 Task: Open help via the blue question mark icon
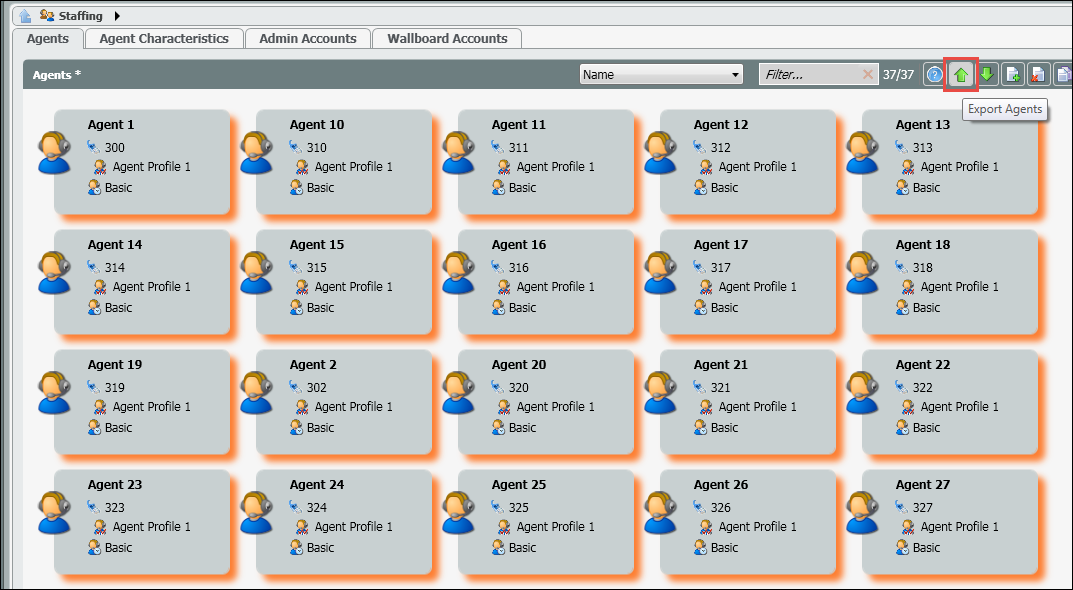934,75
